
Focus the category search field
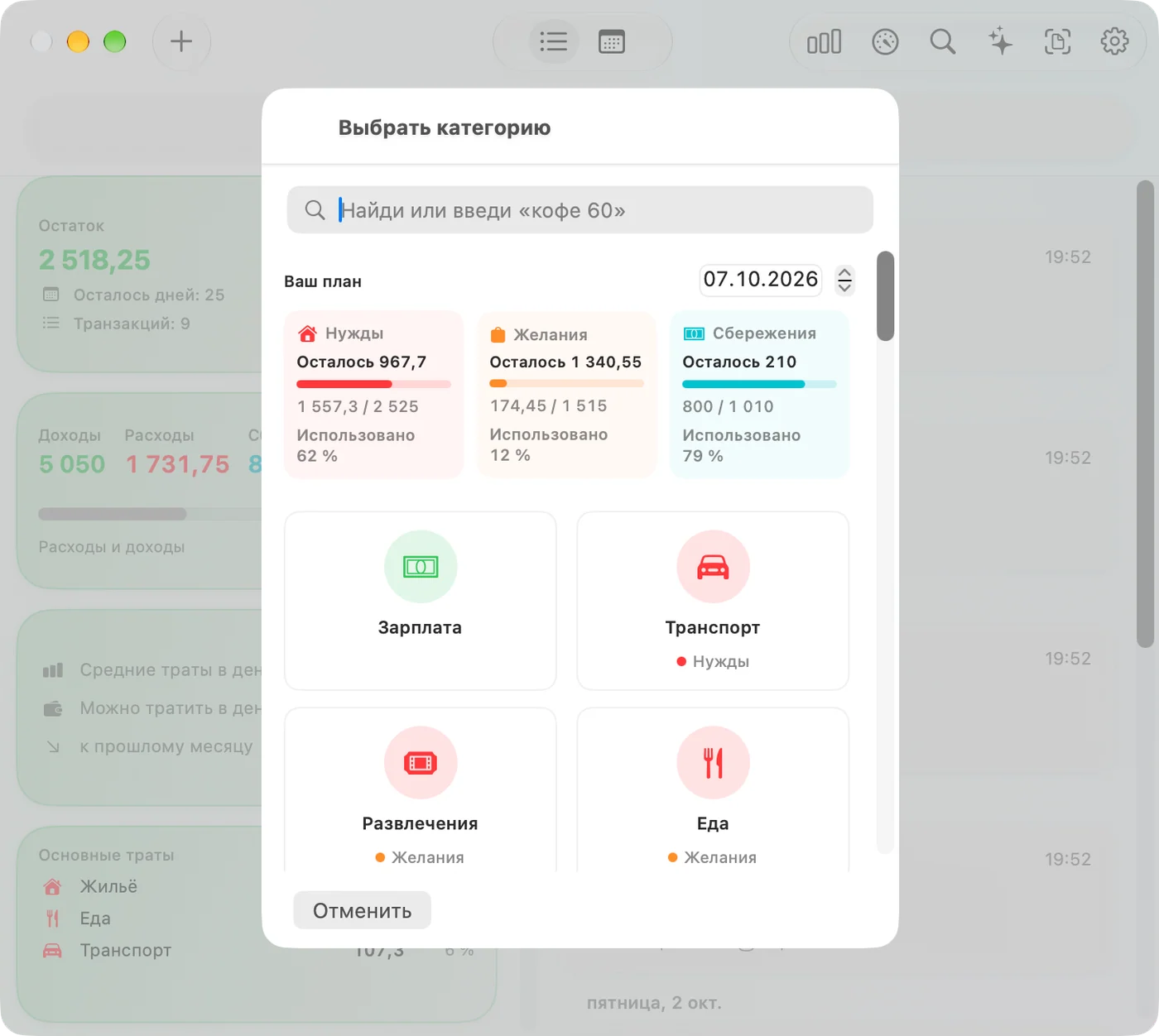[580, 210]
